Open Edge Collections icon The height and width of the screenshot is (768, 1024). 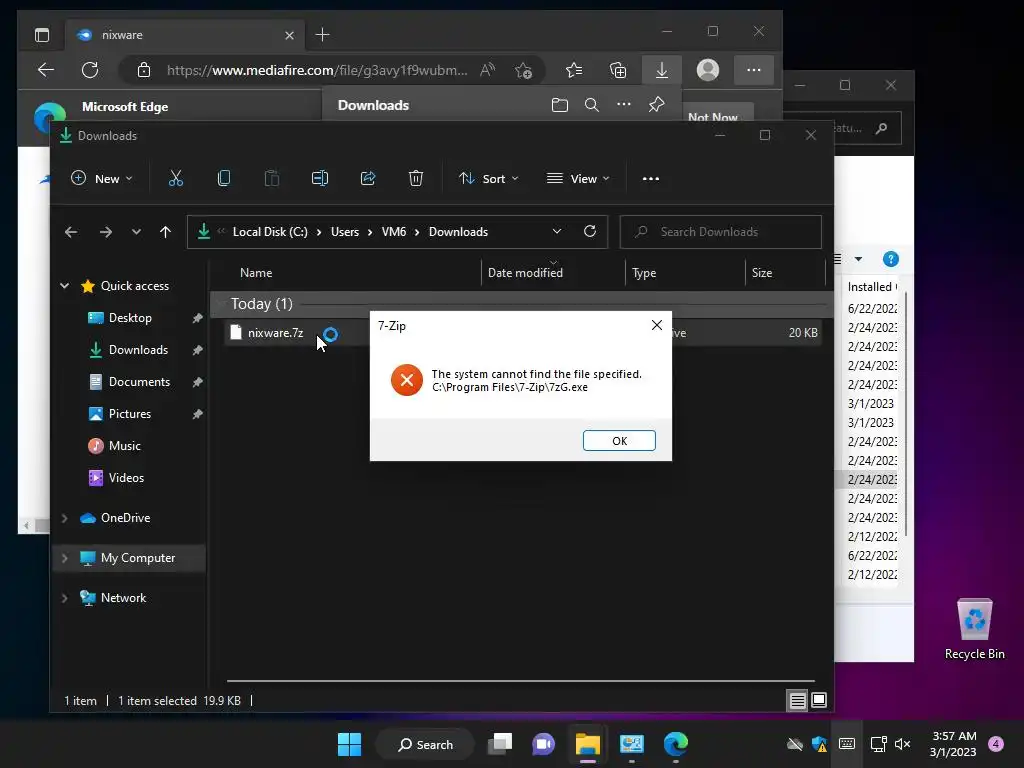[x=618, y=70]
